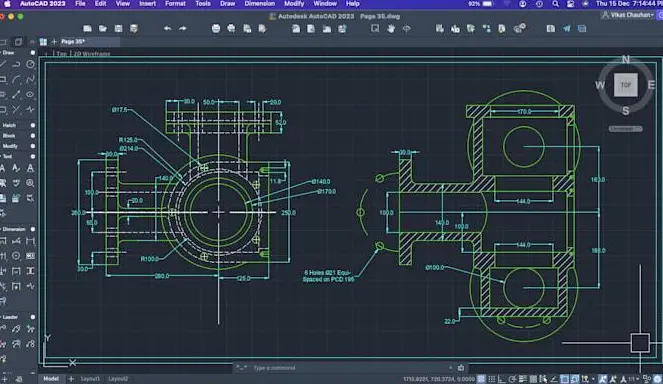Viewport: 663px width, 384px height.
Task: Click the Type a command input field
Action: pyautogui.click(x=351, y=368)
